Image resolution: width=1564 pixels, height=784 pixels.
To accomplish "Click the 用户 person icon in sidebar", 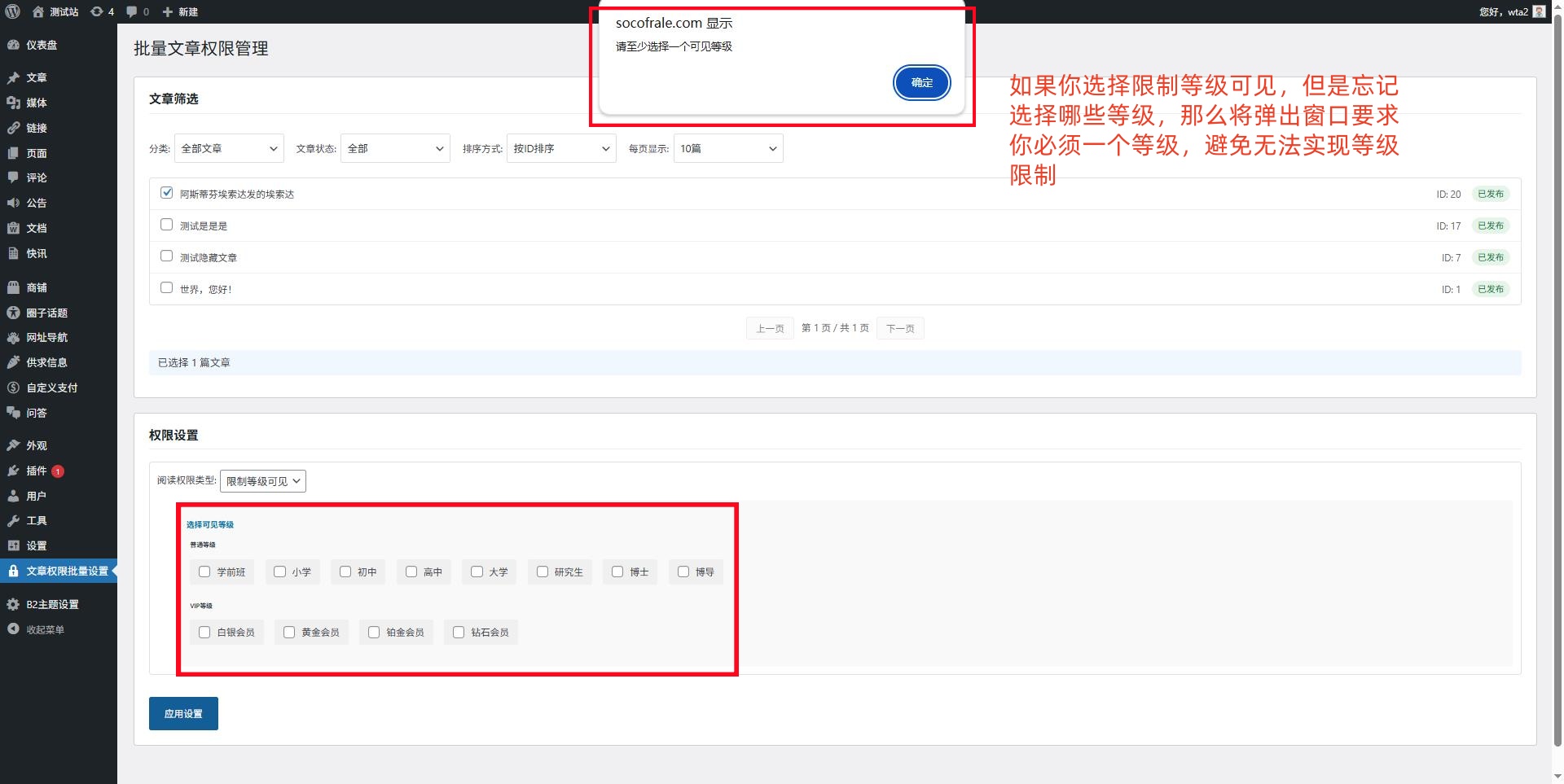I will tap(13, 496).
